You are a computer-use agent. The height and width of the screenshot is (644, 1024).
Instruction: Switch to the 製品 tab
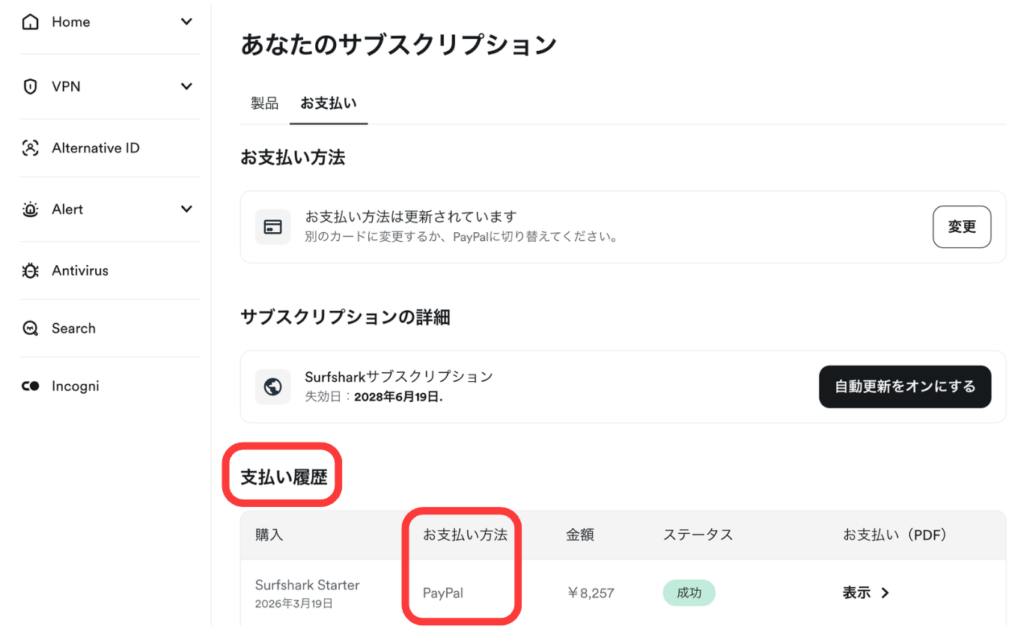point(264,103)
